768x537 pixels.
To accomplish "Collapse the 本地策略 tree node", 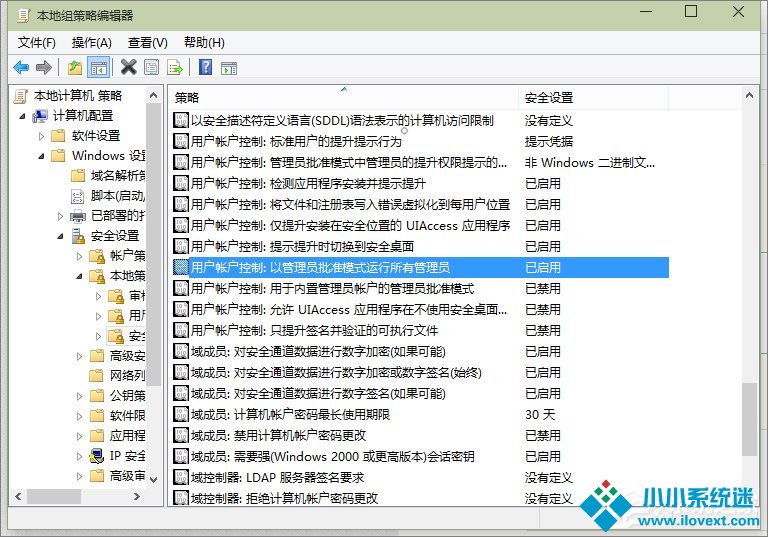I will (79, 277).
